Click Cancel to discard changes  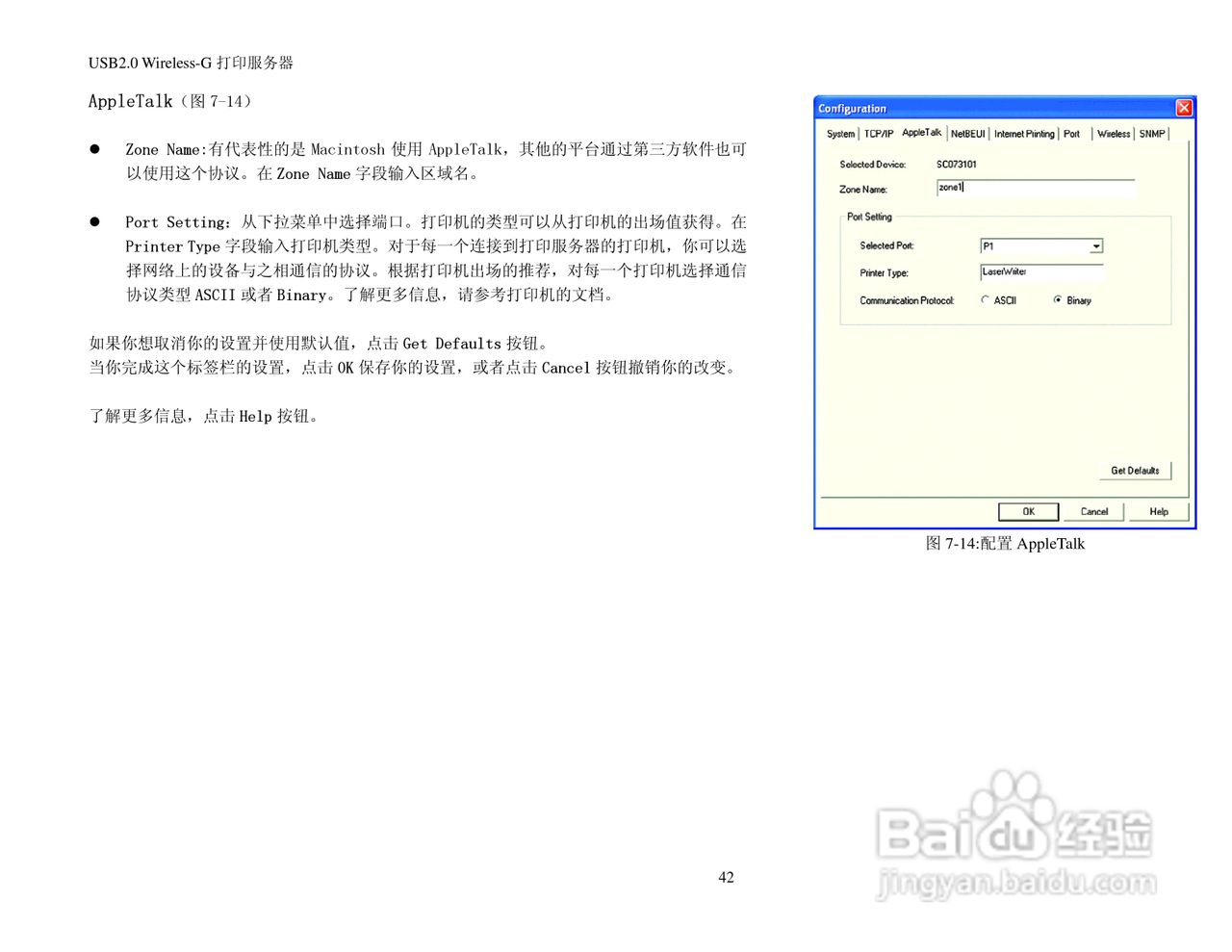(x=1093, y=511)
